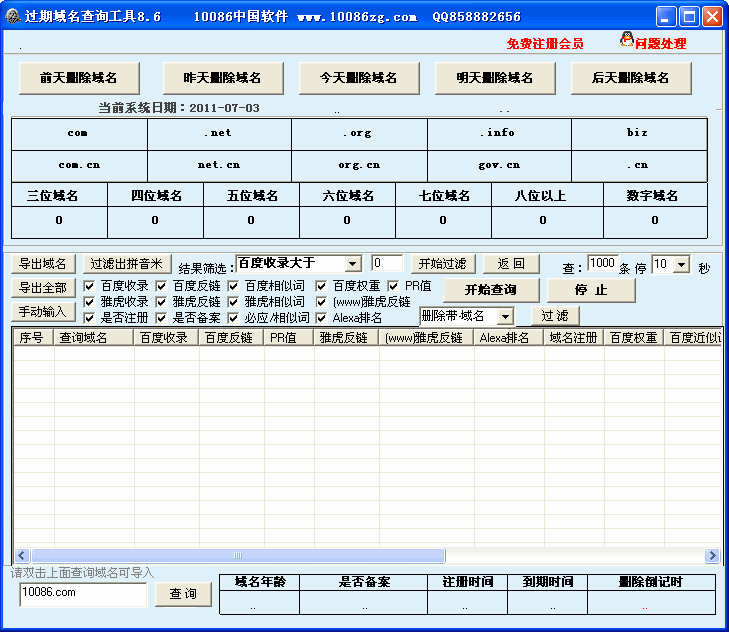
Task: Toggle the 是否注册 checkbox
Action: pyautogui.click(x=89, y=318)
